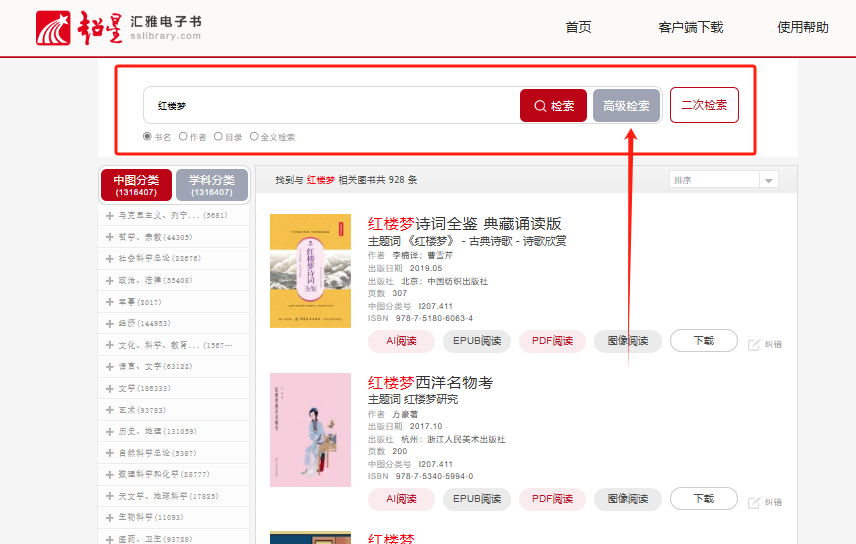Image resolution: width=856 pixels, height=544 pixels.
Task: Switch to the 学科分类 tab
Action: click(212, 185)
